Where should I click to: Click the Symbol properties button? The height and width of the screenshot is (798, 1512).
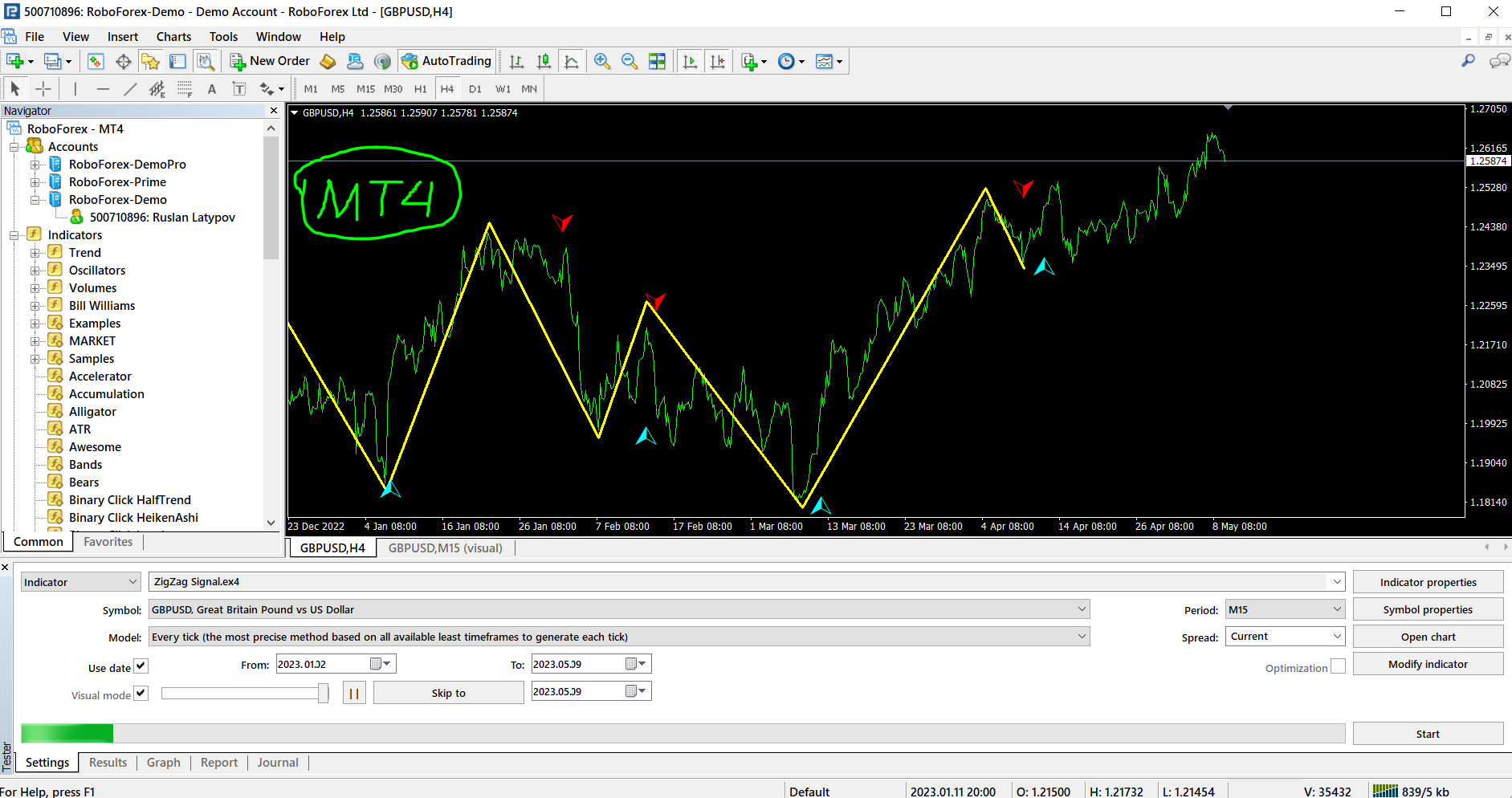point(1428,609)
